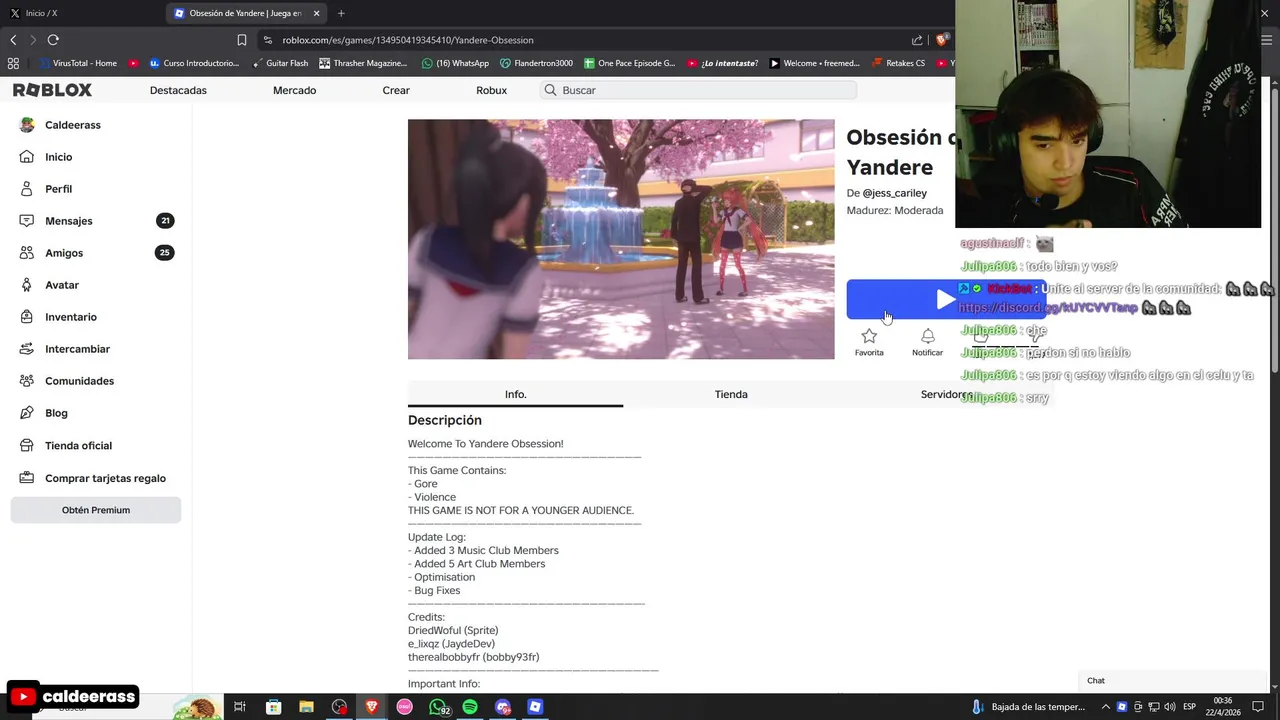This screenshot has height=720, width=1280.
Task: Open the Blog sidebar entry
Action: [x=56, y=413]
